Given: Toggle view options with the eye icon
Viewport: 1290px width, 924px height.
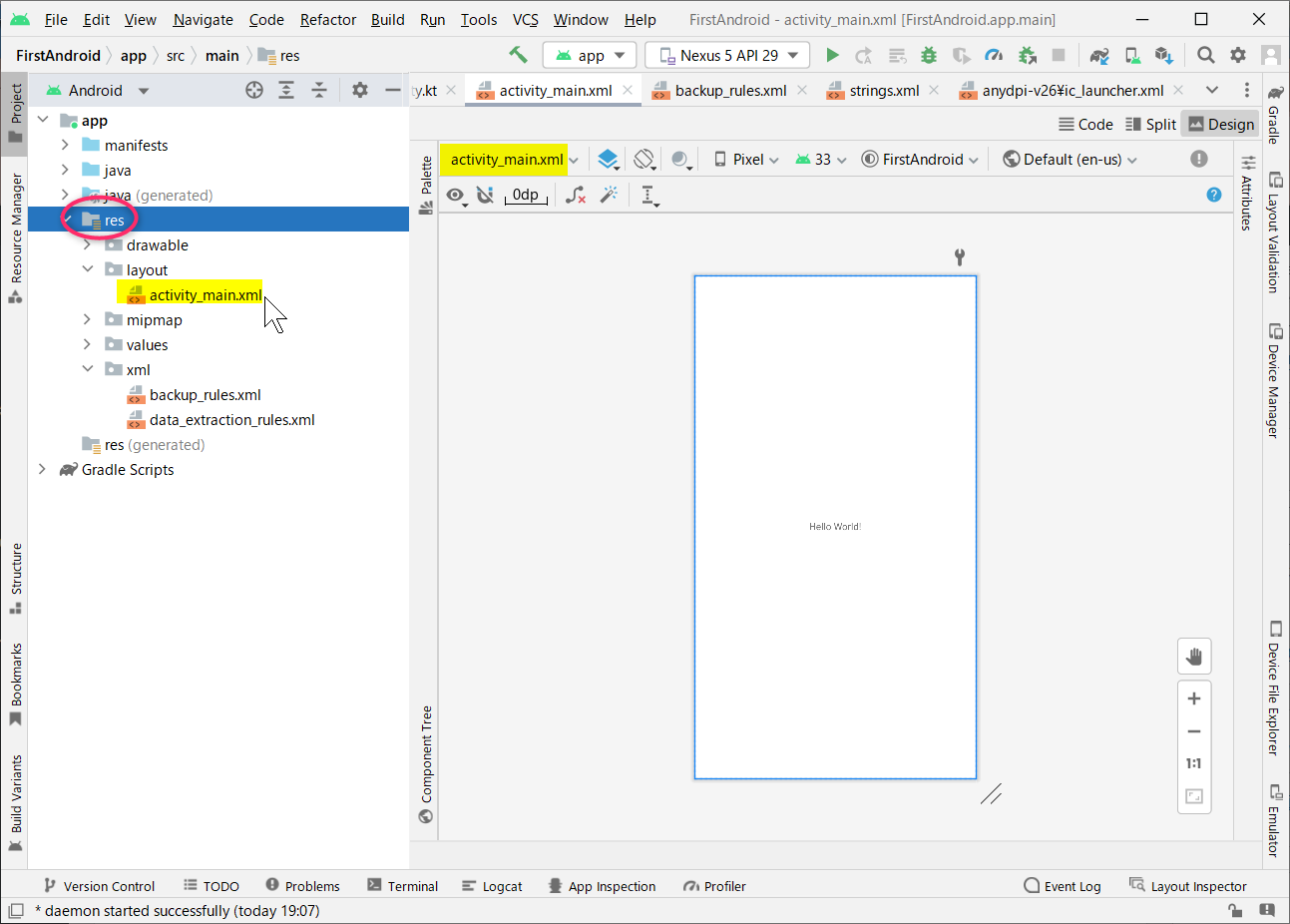Looking at the screenshot, I should point(456,196).
